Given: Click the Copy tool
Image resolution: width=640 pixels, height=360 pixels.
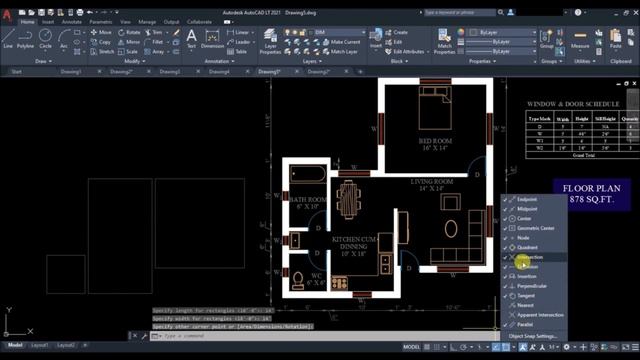Looking at the screenshot, I should click(101, 42).
